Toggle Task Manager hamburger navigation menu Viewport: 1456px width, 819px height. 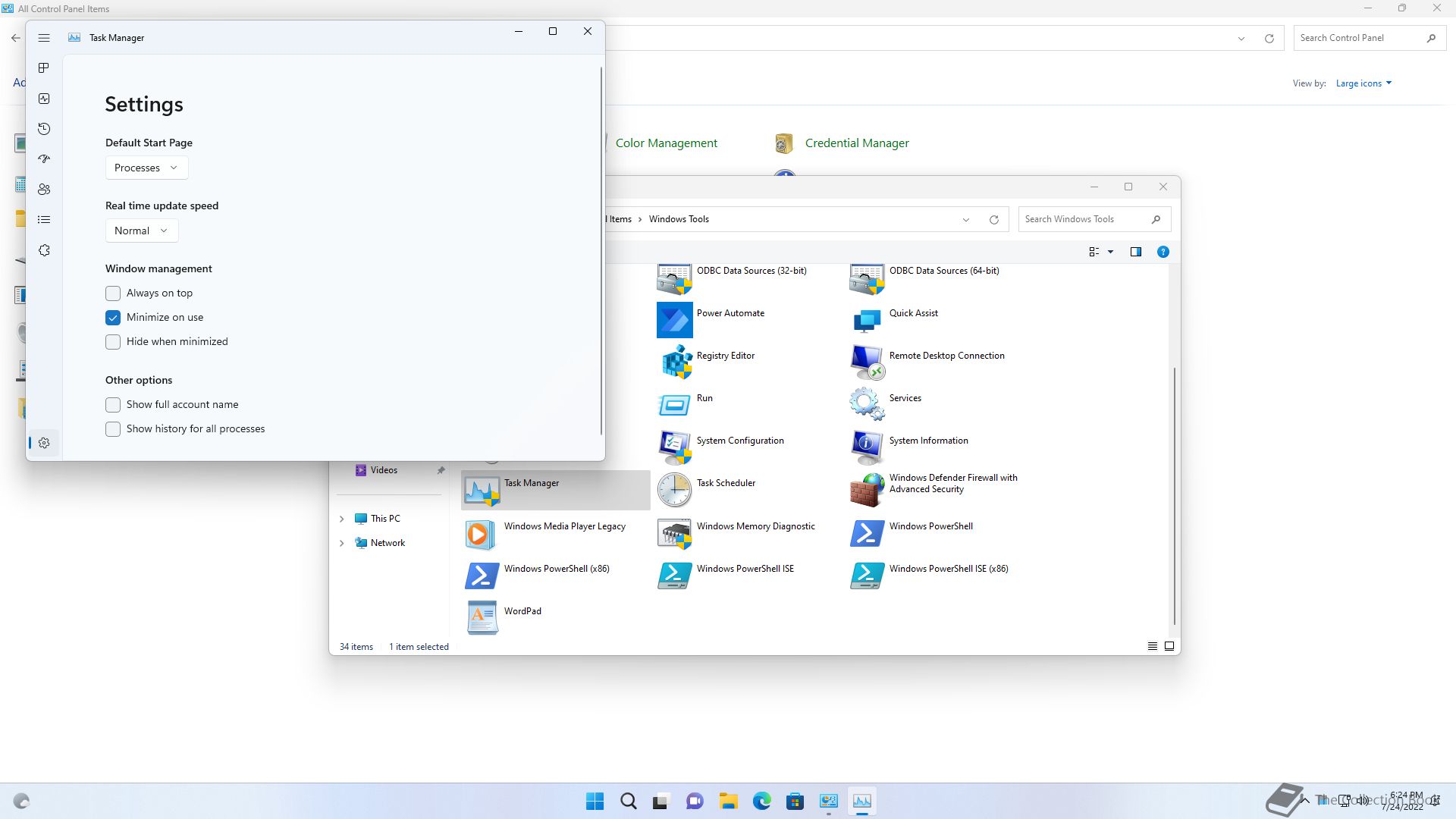click(x=44, y=38)
